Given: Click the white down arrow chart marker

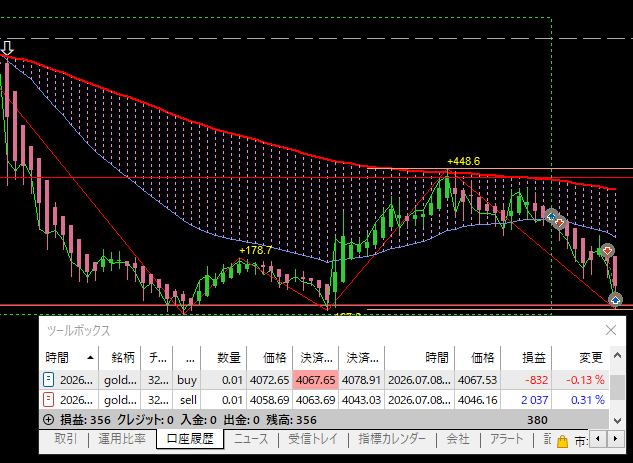Looking at the screenshot, I should [x=7, y=48].
